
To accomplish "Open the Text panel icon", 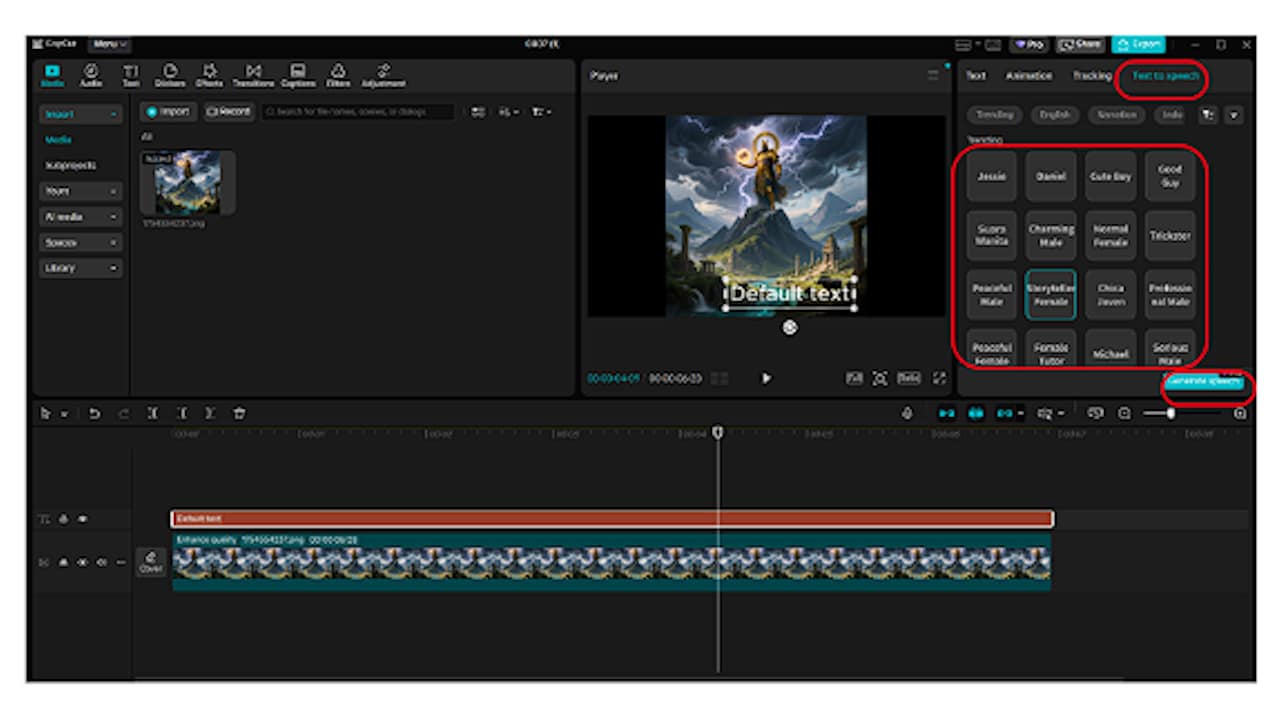I will tap(130, 75).
